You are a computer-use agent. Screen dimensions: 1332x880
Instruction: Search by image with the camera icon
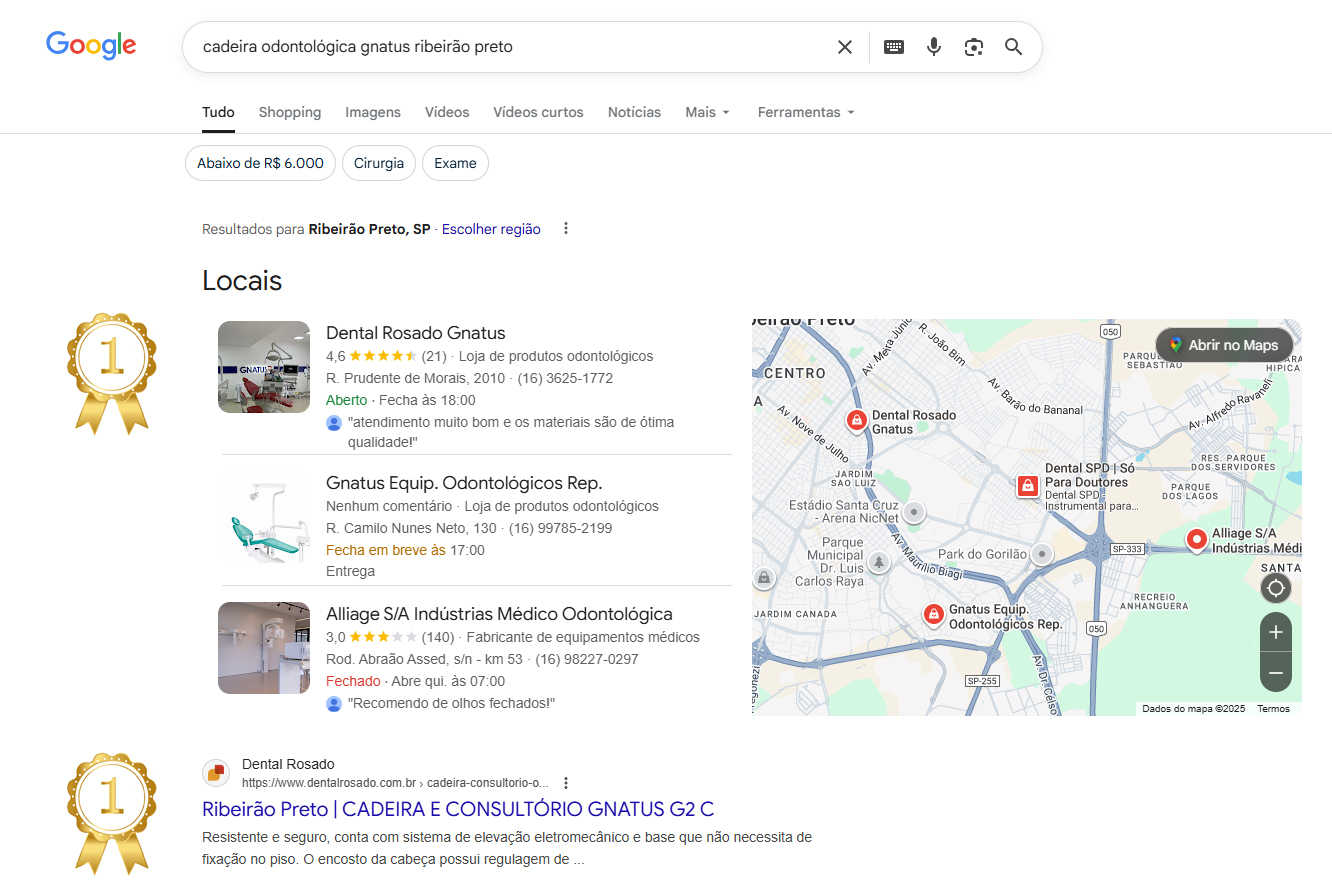coord(974,47)
